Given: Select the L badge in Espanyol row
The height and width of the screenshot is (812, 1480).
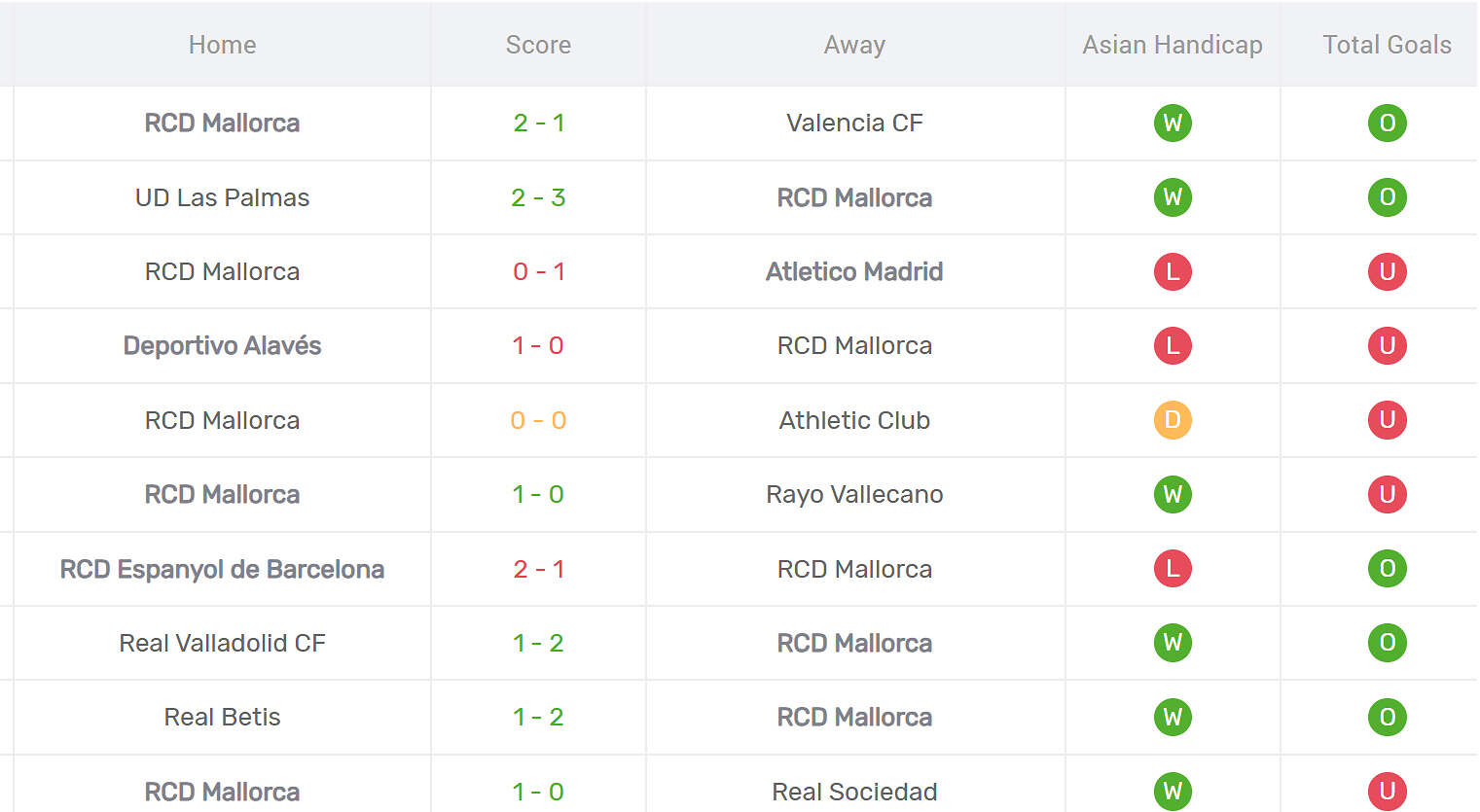Looking at the screenshot, I should click(x=1173, y=569).
